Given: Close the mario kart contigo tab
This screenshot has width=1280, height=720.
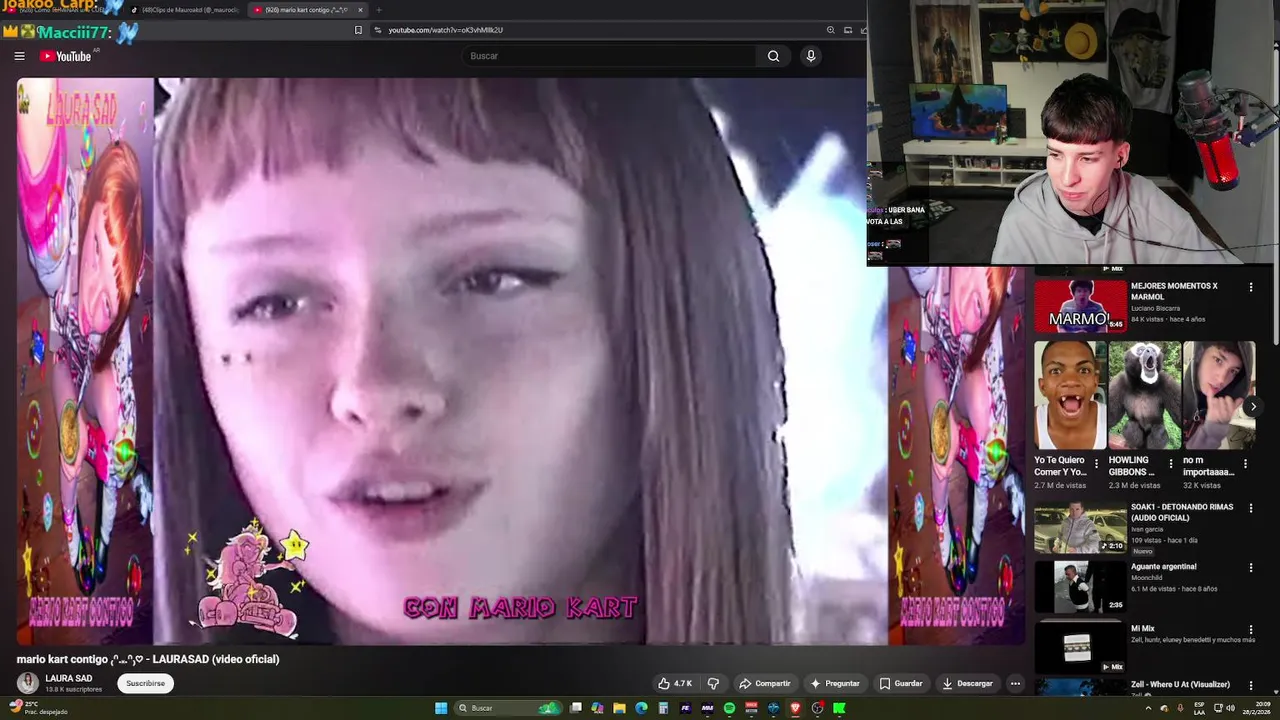Looking at the screenshot, I should click(x=360, y=10).
